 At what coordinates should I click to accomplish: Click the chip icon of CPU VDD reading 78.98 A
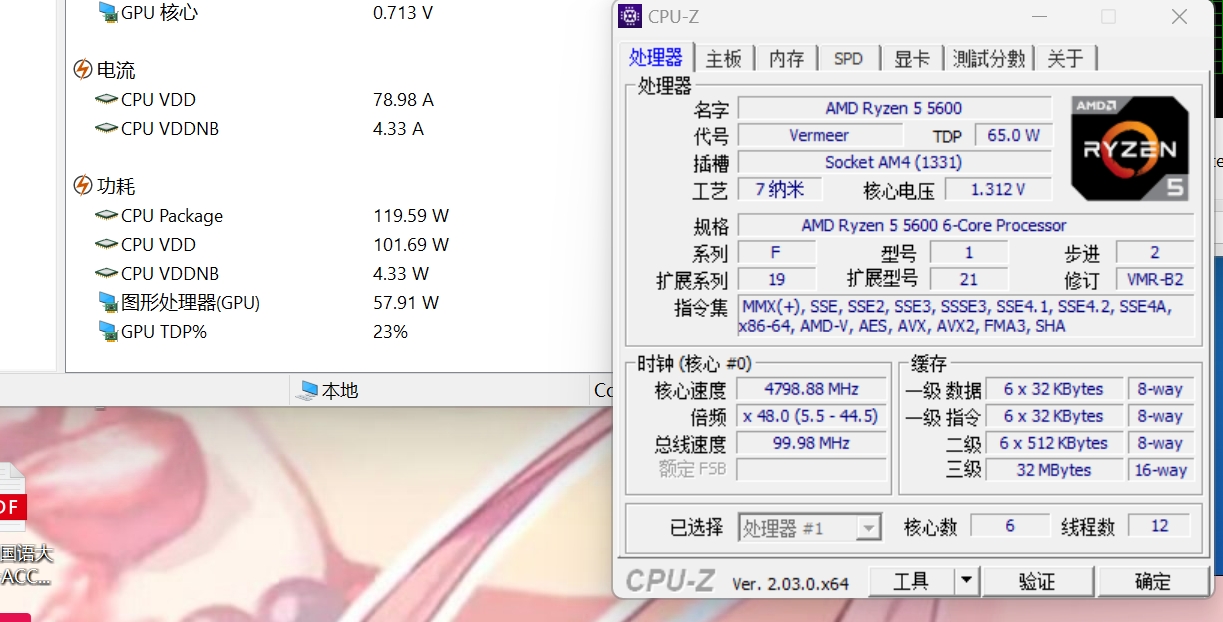pos(106,99)
